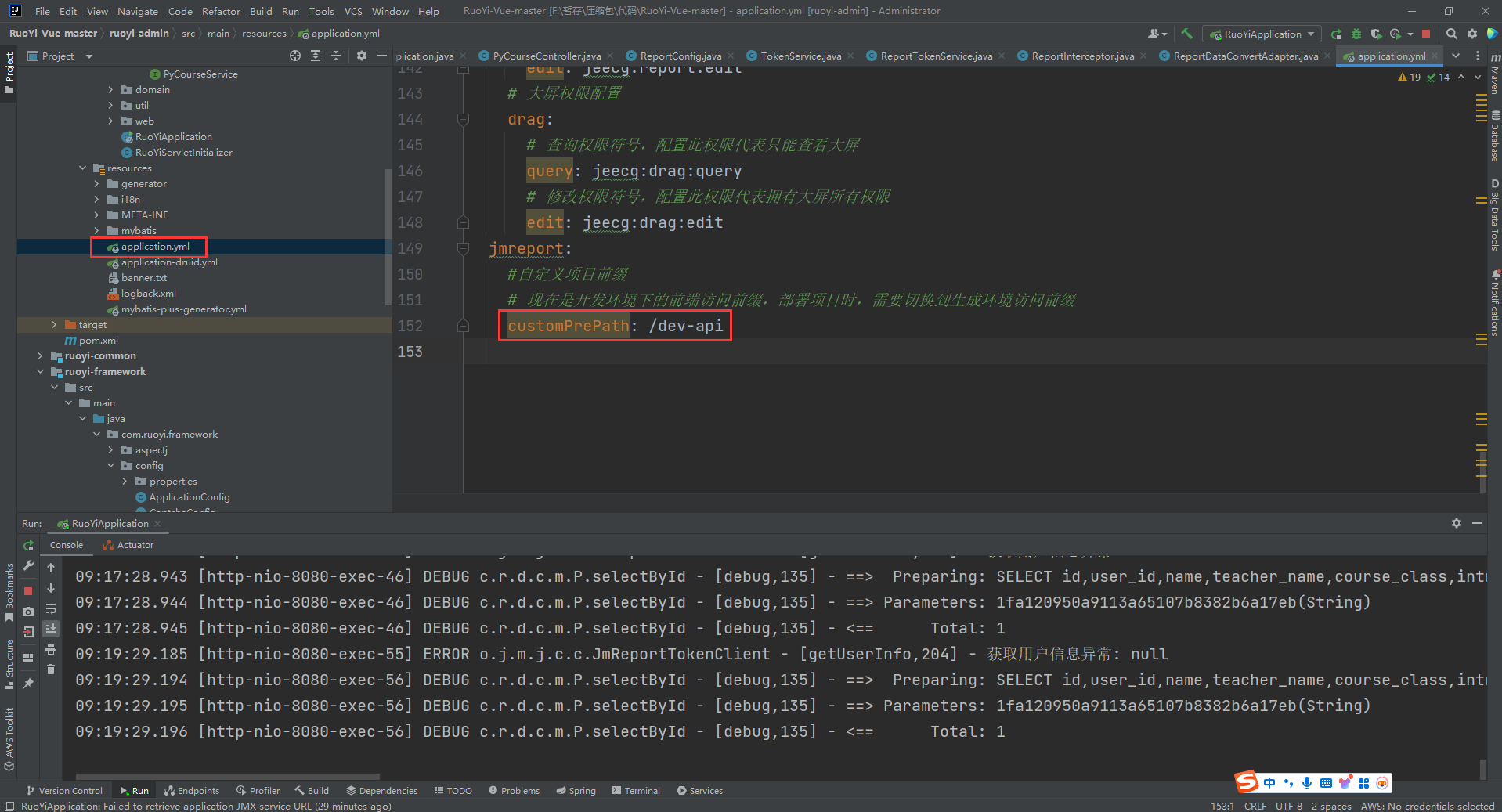This screenshot has height=812, width=1502.
Task: Pin the Run tab with pin icon
Action: (28, 684)
